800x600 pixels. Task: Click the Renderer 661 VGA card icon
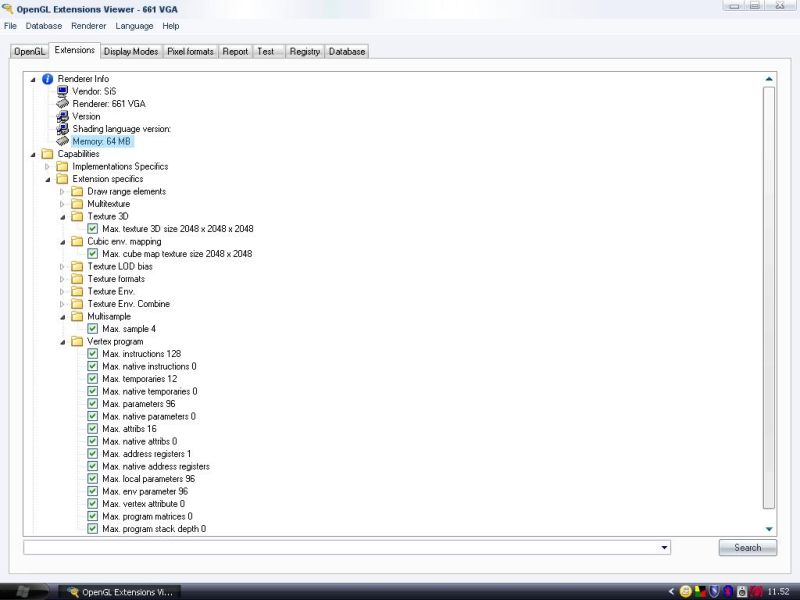coord(62,104)
